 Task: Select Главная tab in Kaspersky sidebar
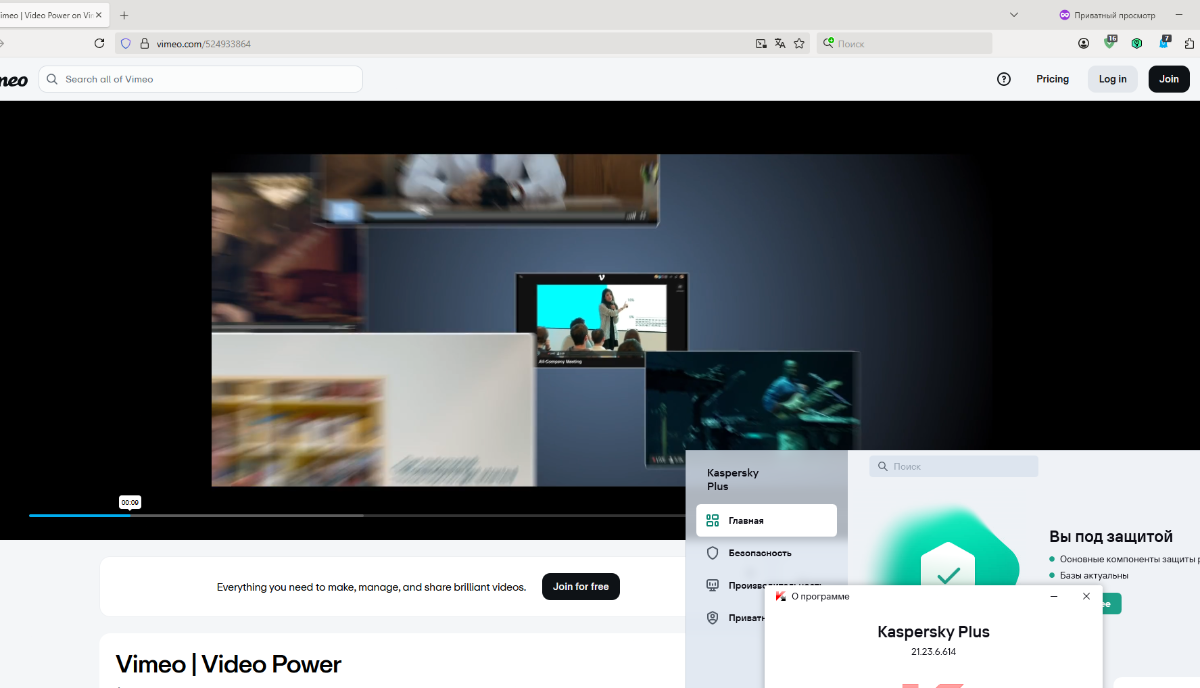[x=766, y=520]
